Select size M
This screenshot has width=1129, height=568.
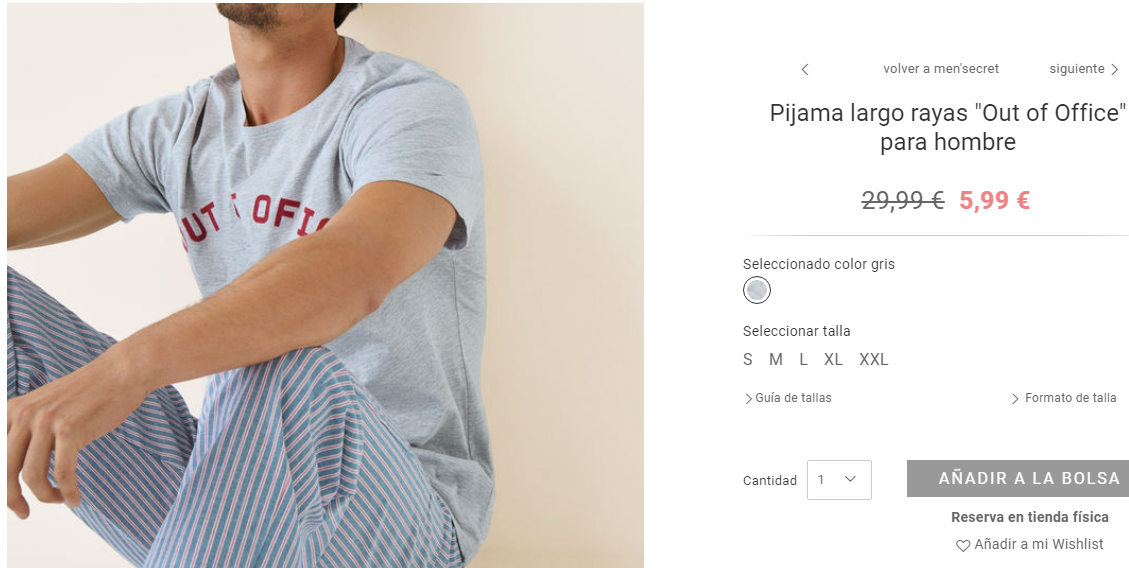pos(775,359)
